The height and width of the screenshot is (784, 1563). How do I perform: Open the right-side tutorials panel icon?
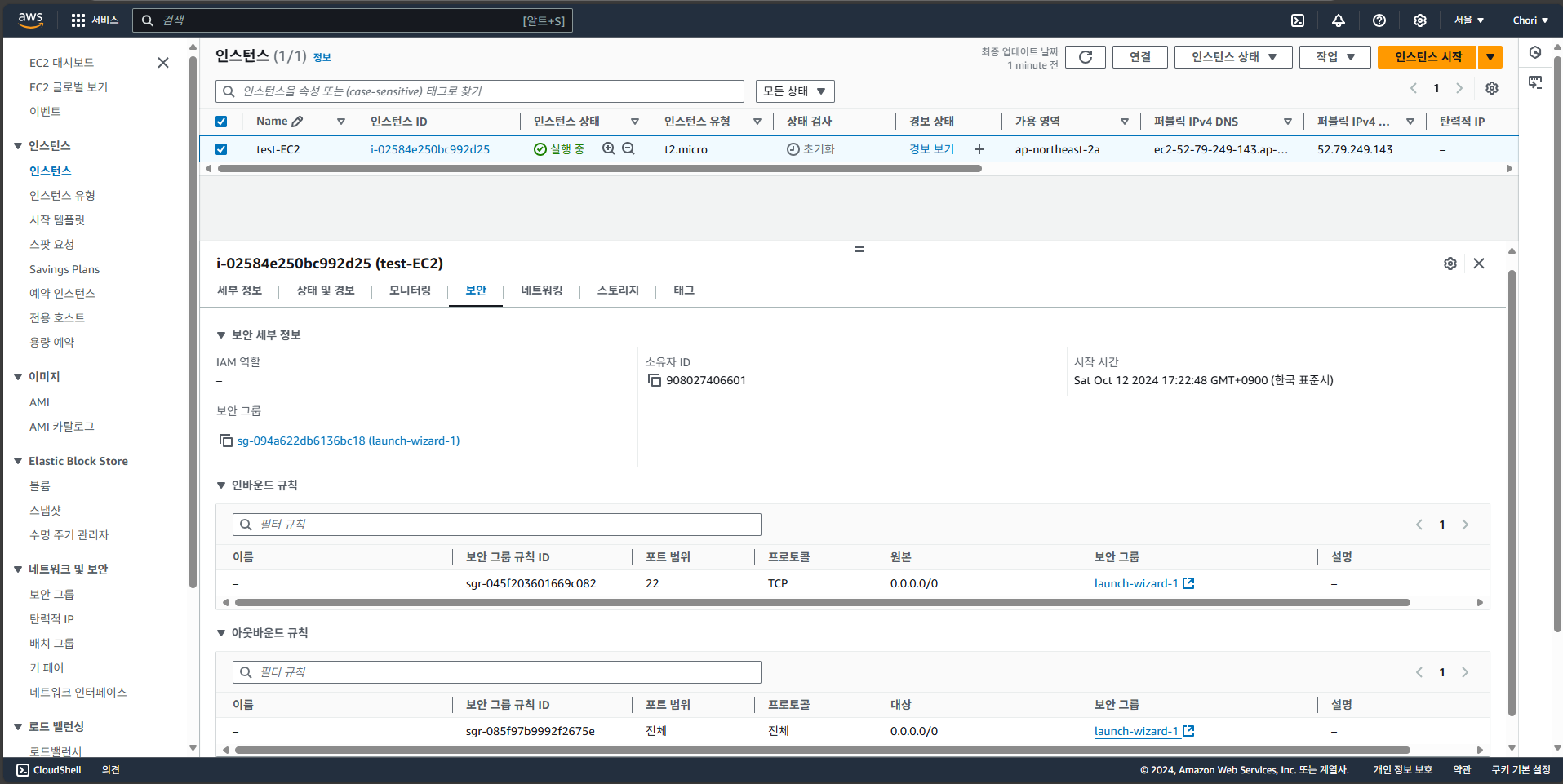click(1535, 82)
